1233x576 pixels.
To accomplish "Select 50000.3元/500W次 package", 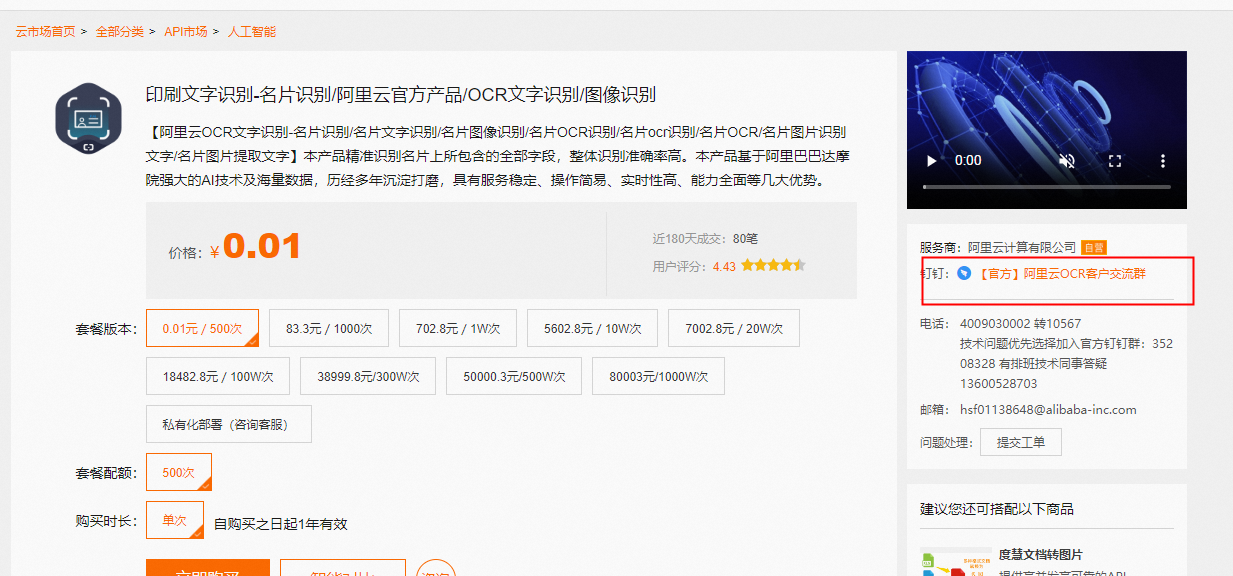I will click(514, 376).
